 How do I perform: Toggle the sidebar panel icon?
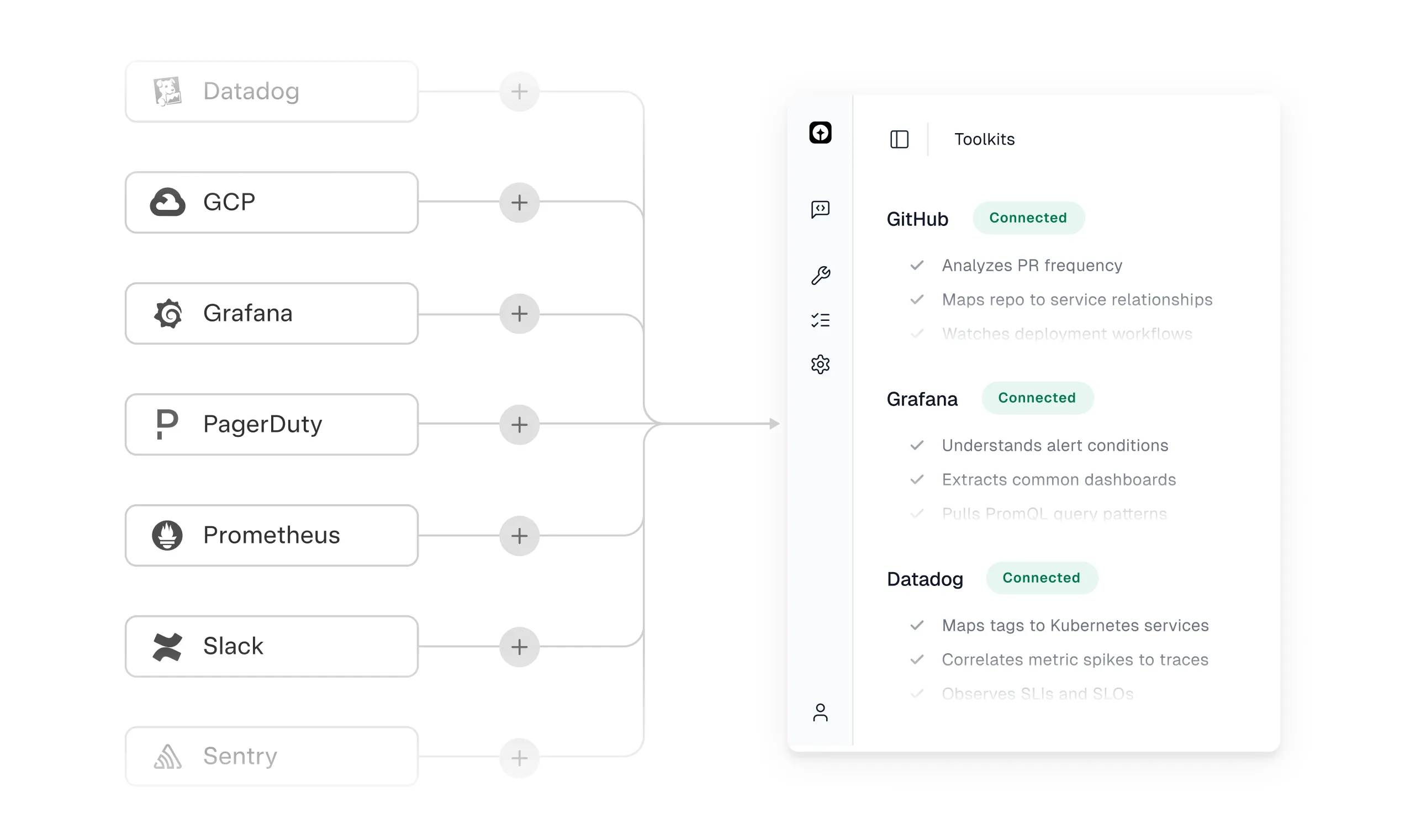(899, 139)
